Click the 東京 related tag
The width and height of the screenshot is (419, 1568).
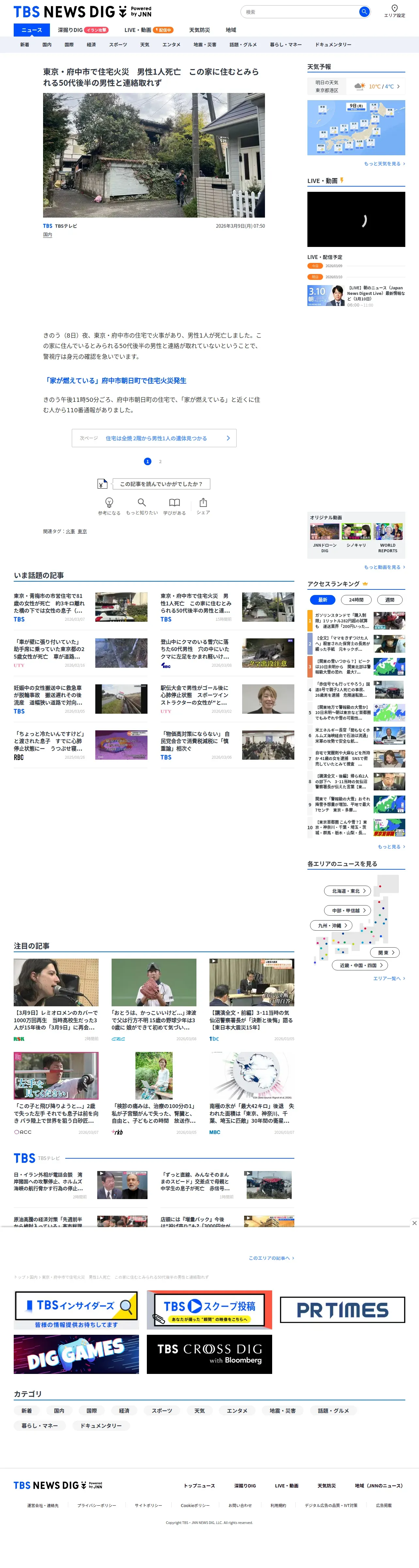[x=82, y=531]
